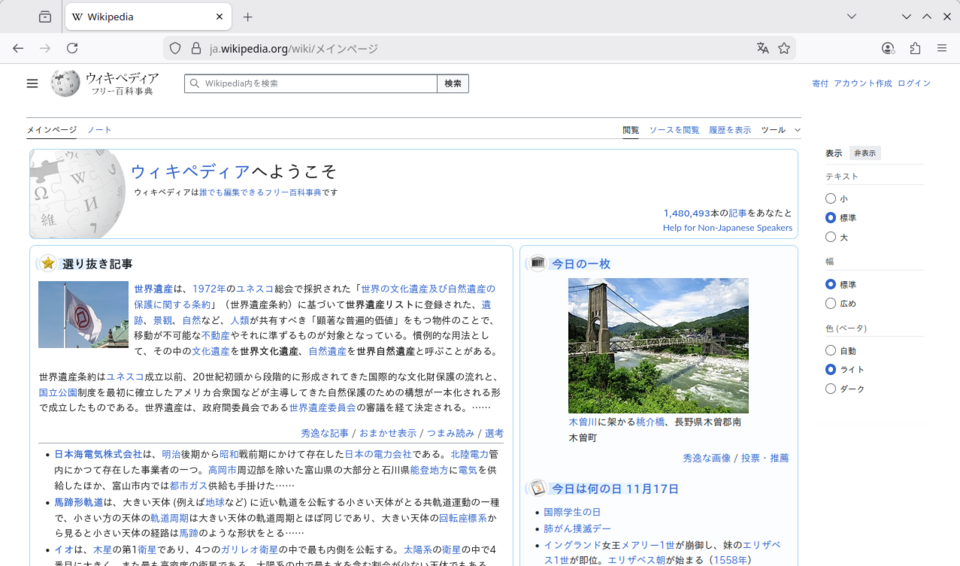Click the ウィキペディア heading link
The image size is (960, 566).
[190, 172]
